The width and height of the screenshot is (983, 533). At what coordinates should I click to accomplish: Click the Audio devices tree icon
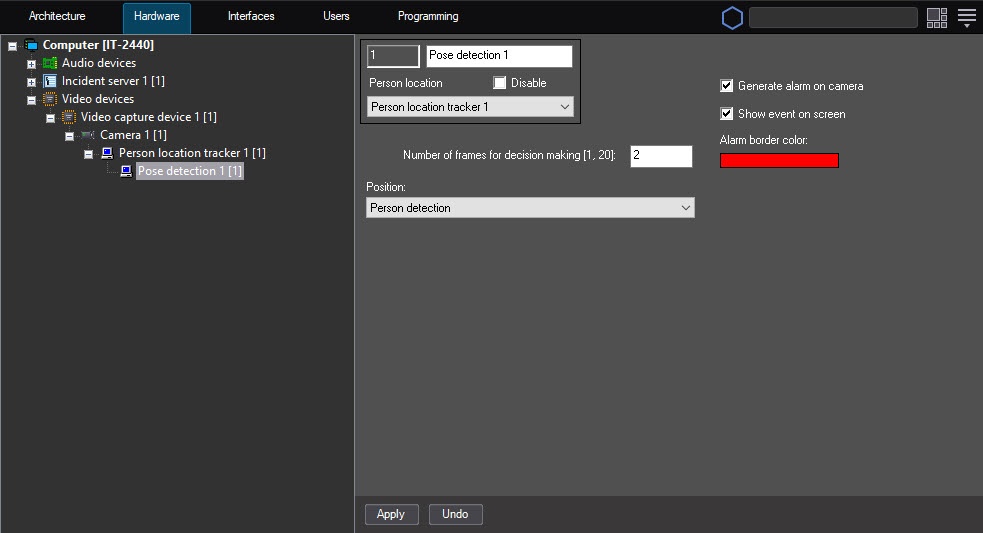[49, 63]
